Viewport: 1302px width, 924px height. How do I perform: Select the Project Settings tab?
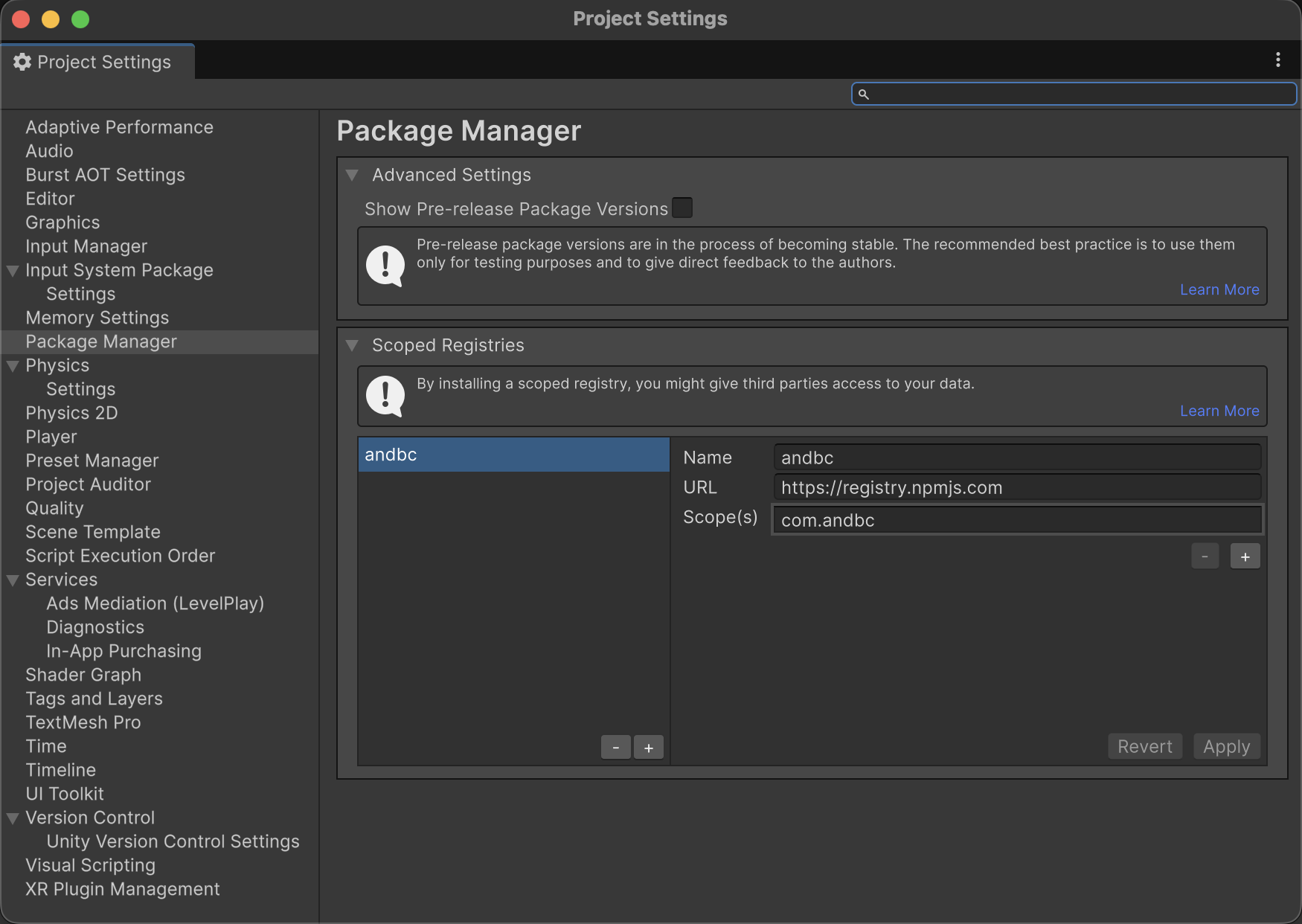(x=98, y=62)
